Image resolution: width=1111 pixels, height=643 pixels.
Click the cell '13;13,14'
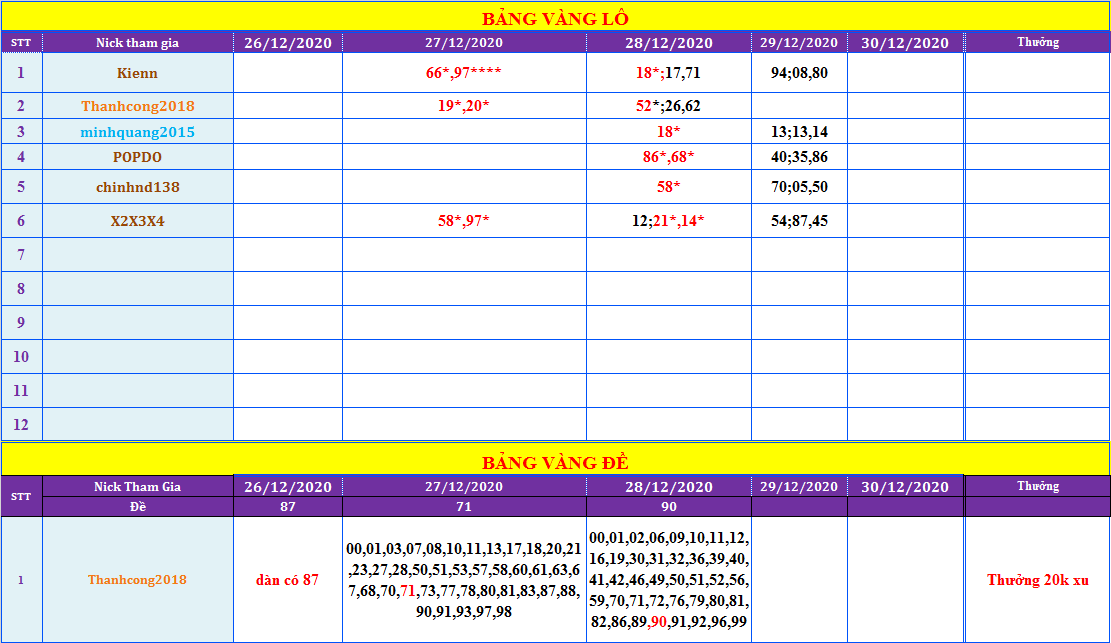coord(799,131)
